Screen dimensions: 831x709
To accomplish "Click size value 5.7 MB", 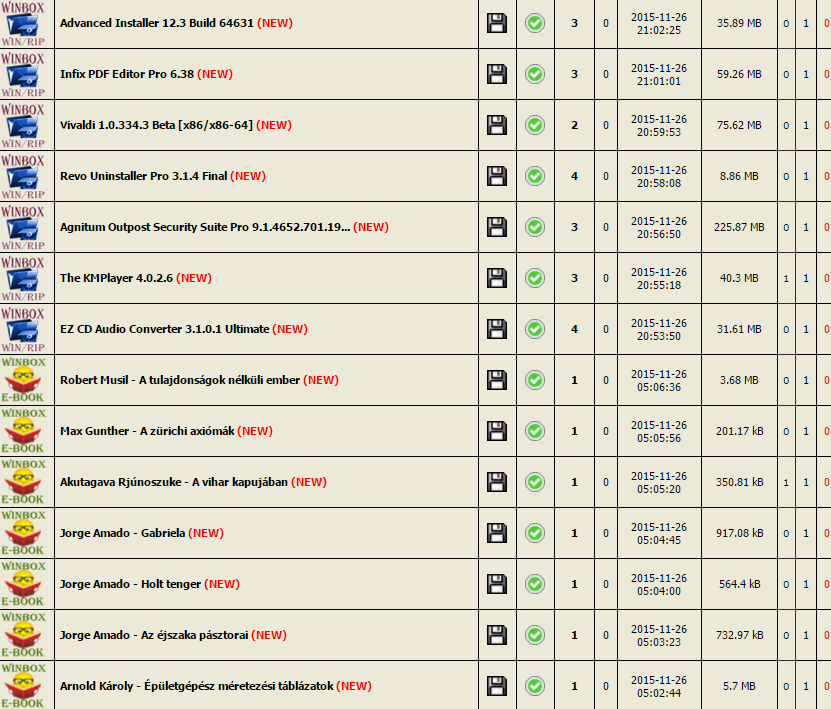I will coord(739,686).
